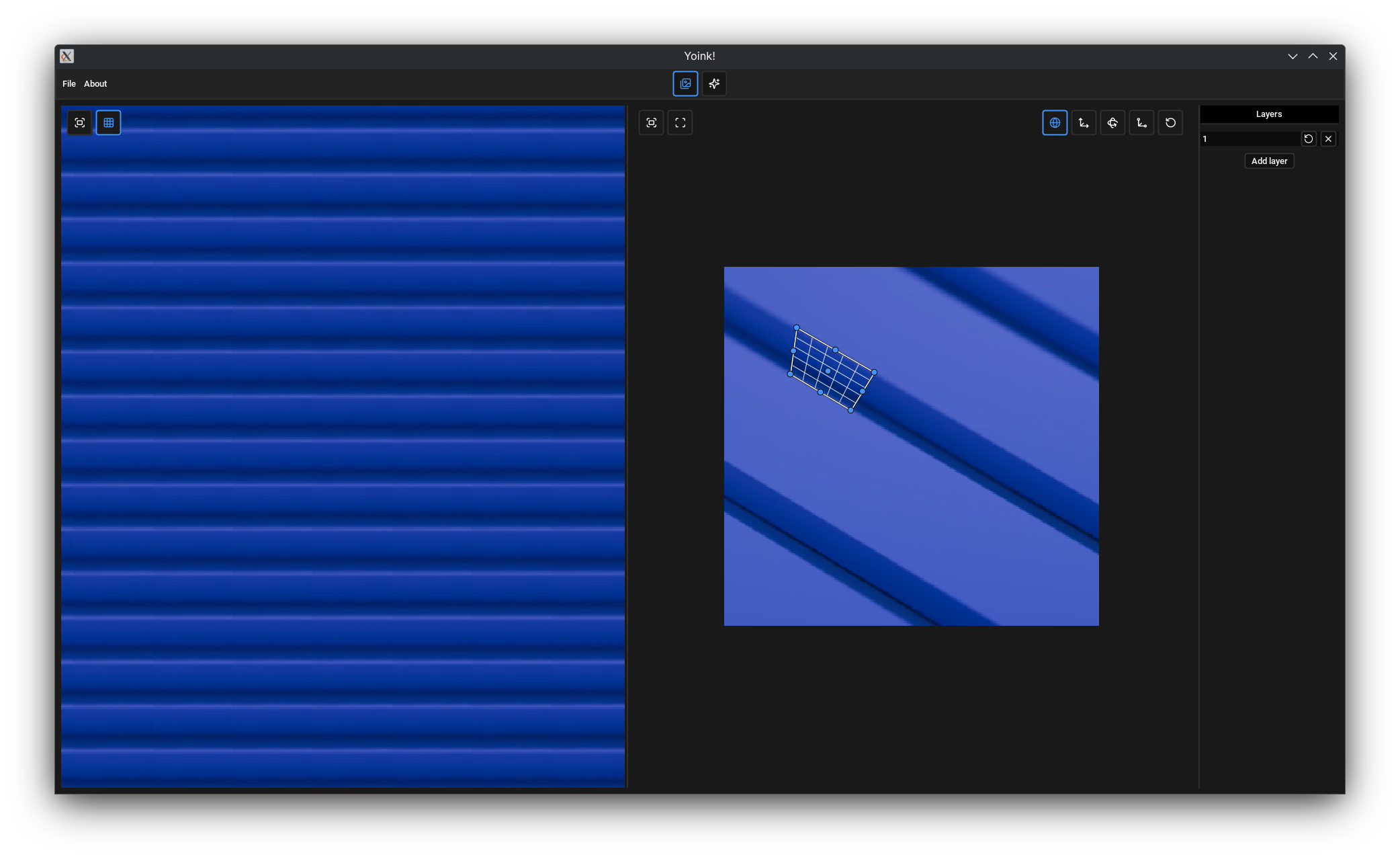The height and width of the screenshot is (859, 1400).
Task: Select the scale axes tool icon
Action: coord(1141,122)
